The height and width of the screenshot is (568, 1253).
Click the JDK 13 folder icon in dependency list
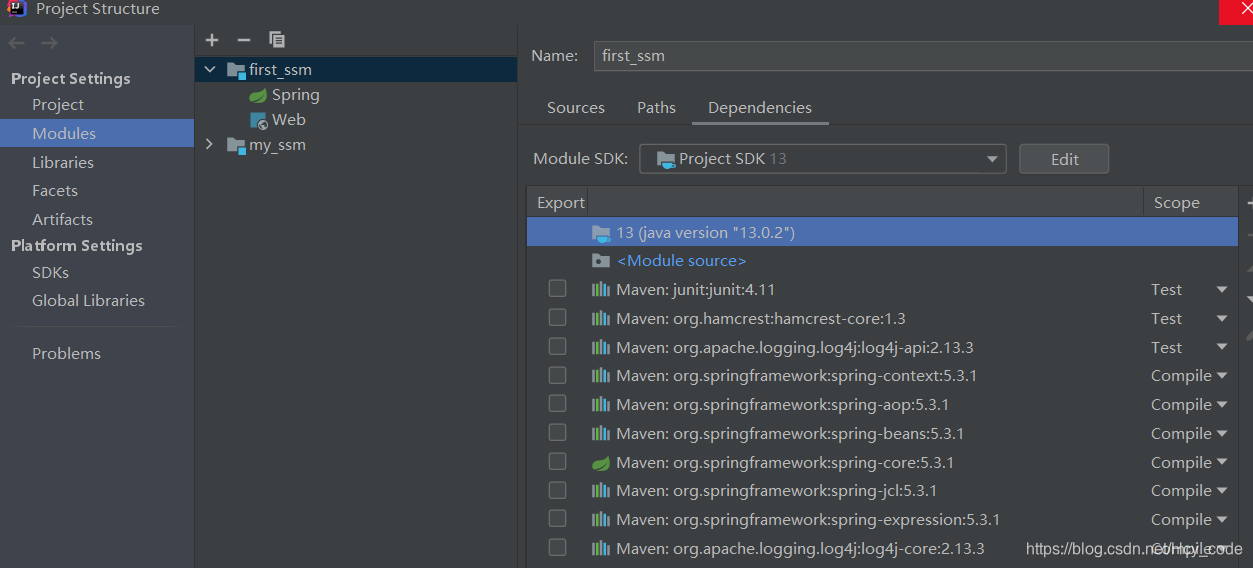pos(601,233)
